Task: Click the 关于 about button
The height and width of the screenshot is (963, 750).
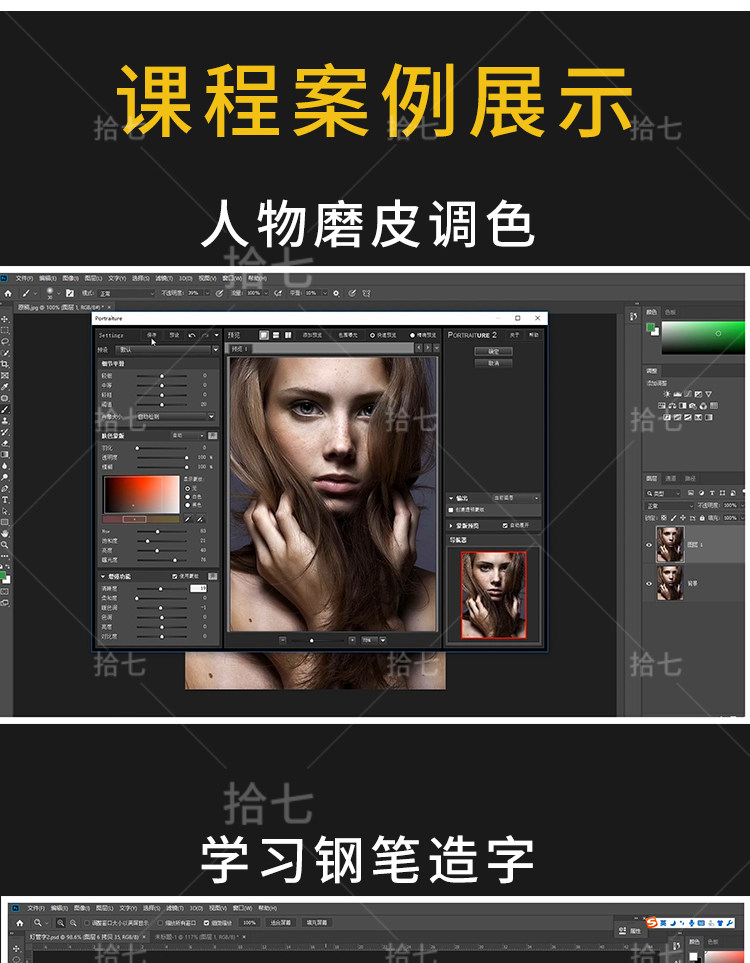Action: tap(515, 335)
